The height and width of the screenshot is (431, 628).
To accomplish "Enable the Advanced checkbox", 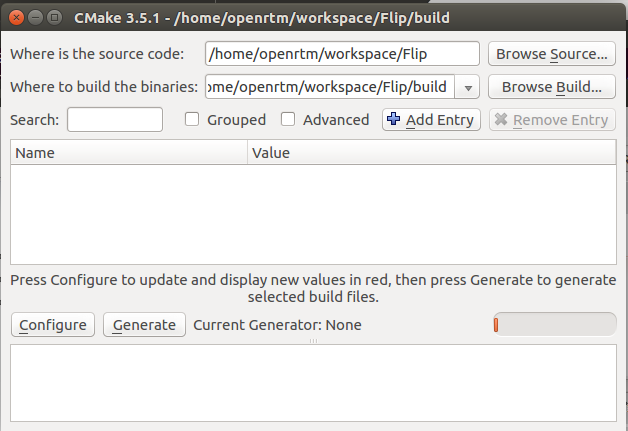I will [288, 119].
